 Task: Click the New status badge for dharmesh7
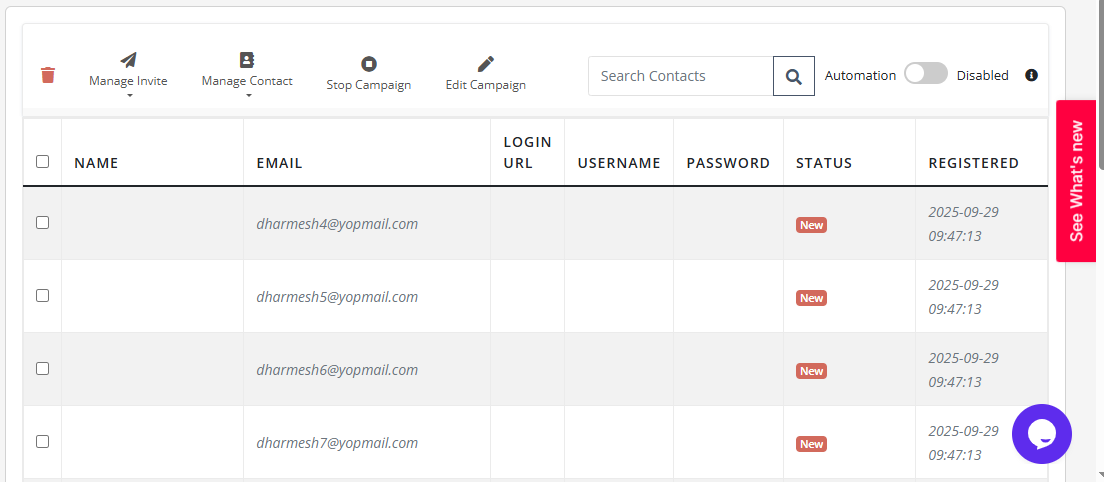click(x=811, y=444)
